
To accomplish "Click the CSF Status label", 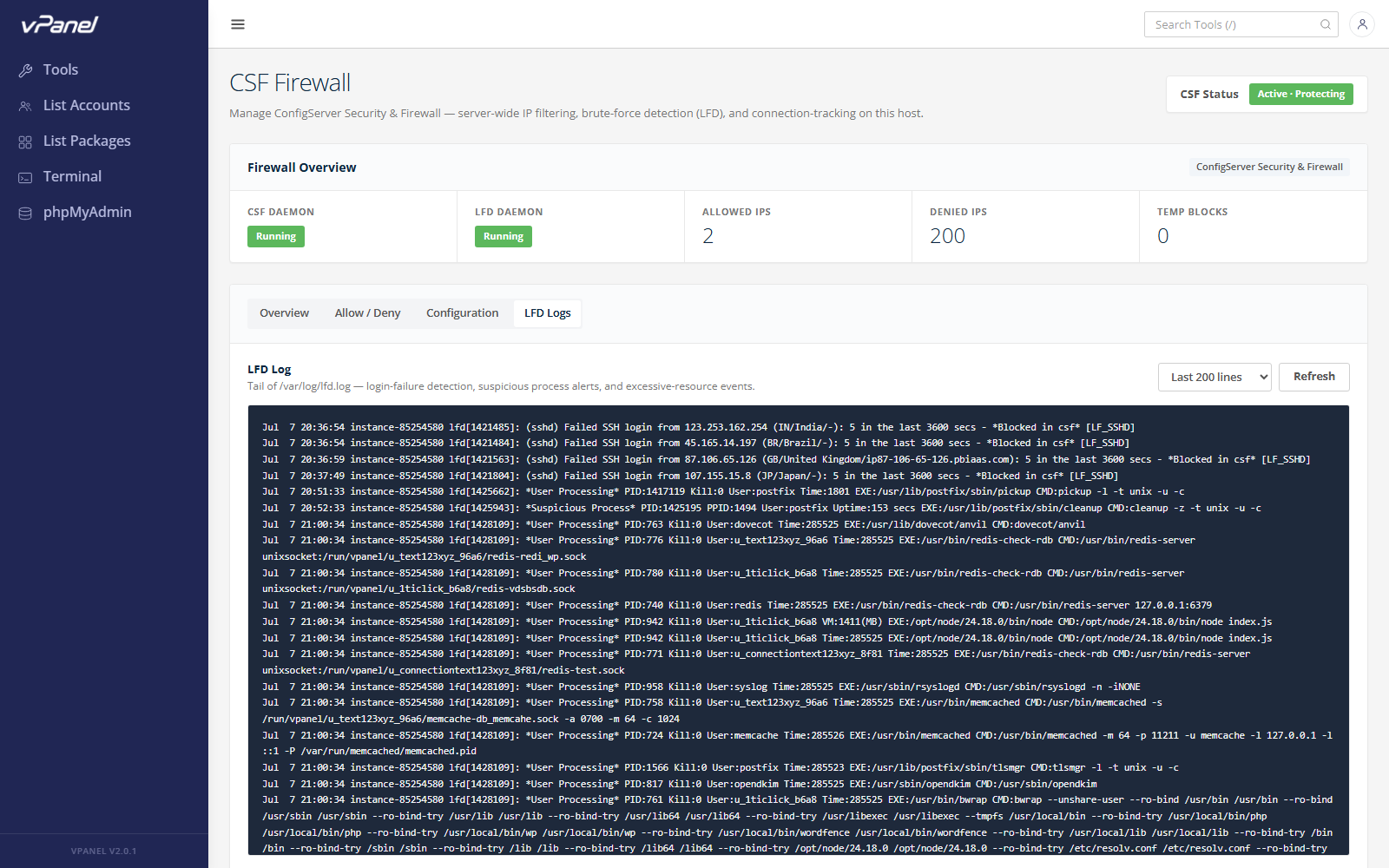I will pyautogui.click(x=1209, y=95).
